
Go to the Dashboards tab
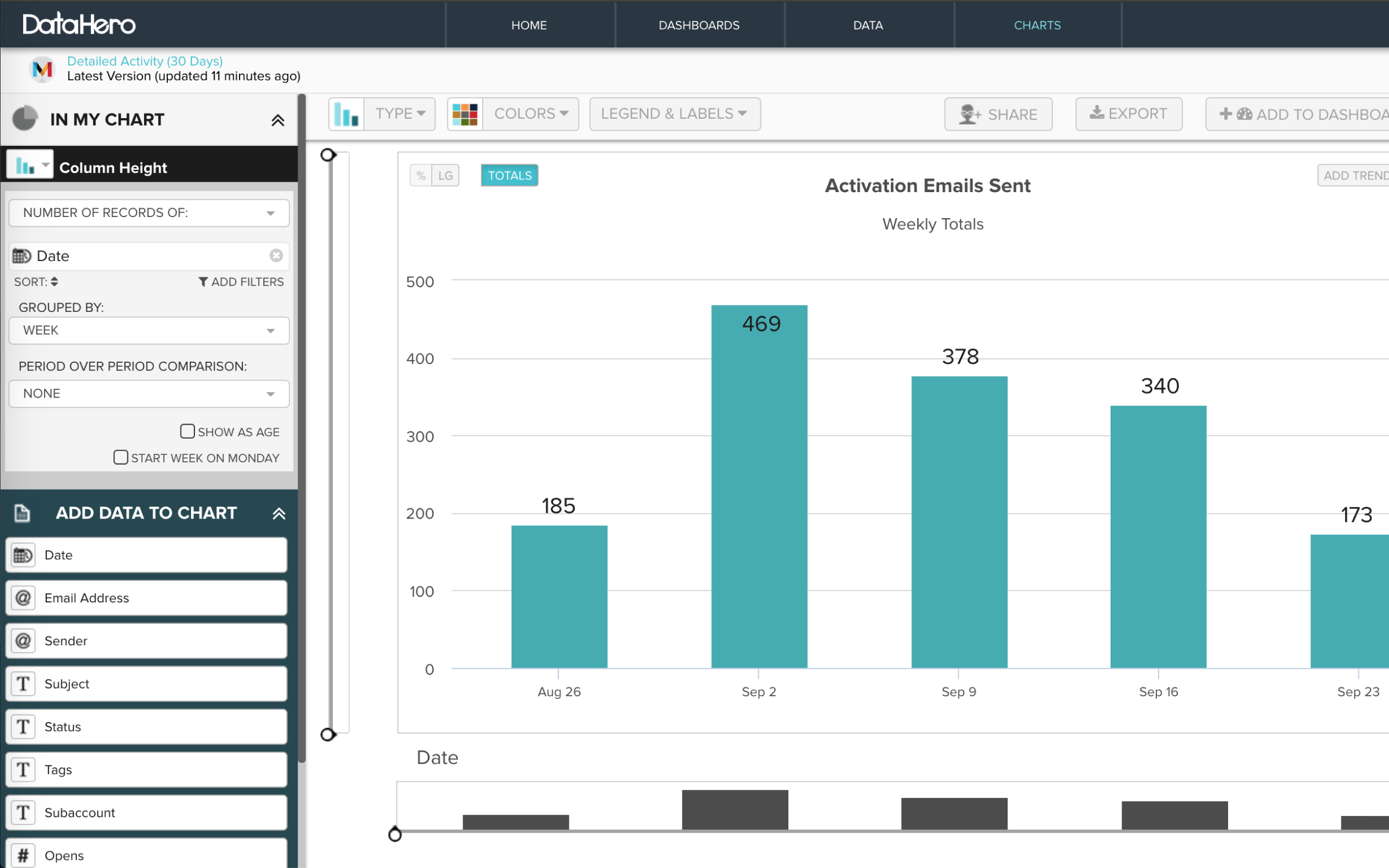coord(699,25)
